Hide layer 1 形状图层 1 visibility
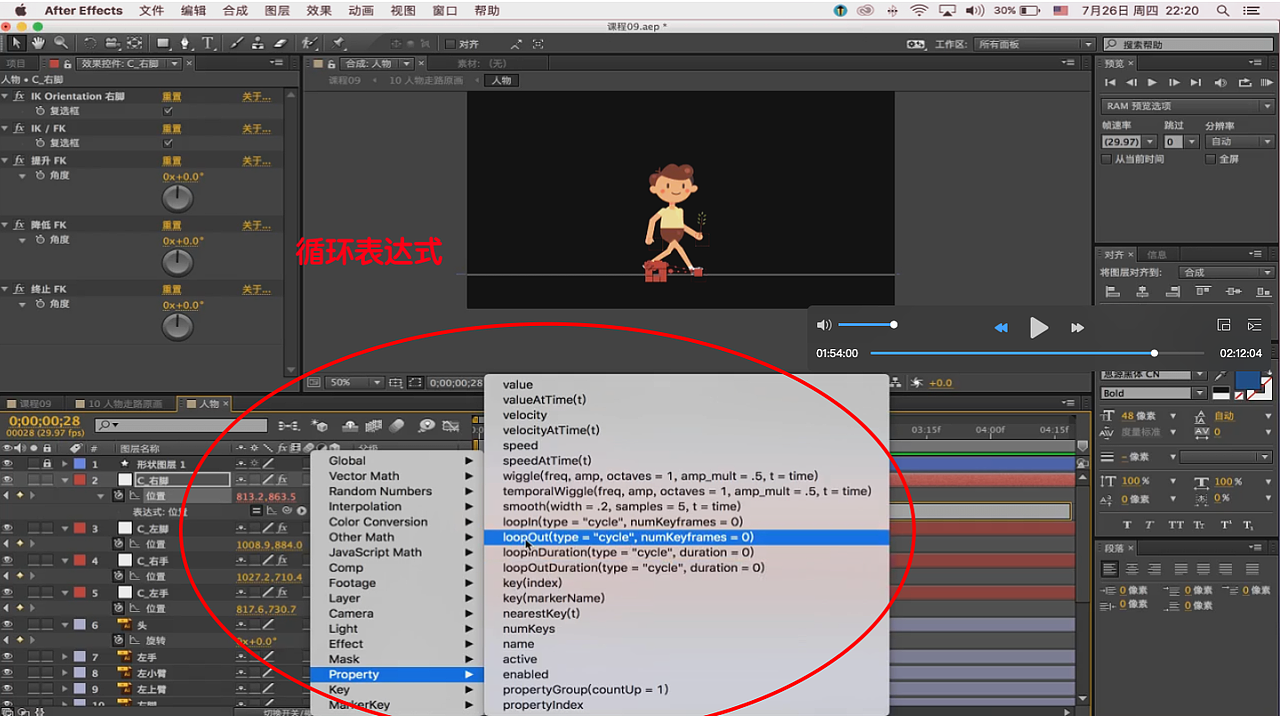1280x716 pixels. [x=8, y=464]
